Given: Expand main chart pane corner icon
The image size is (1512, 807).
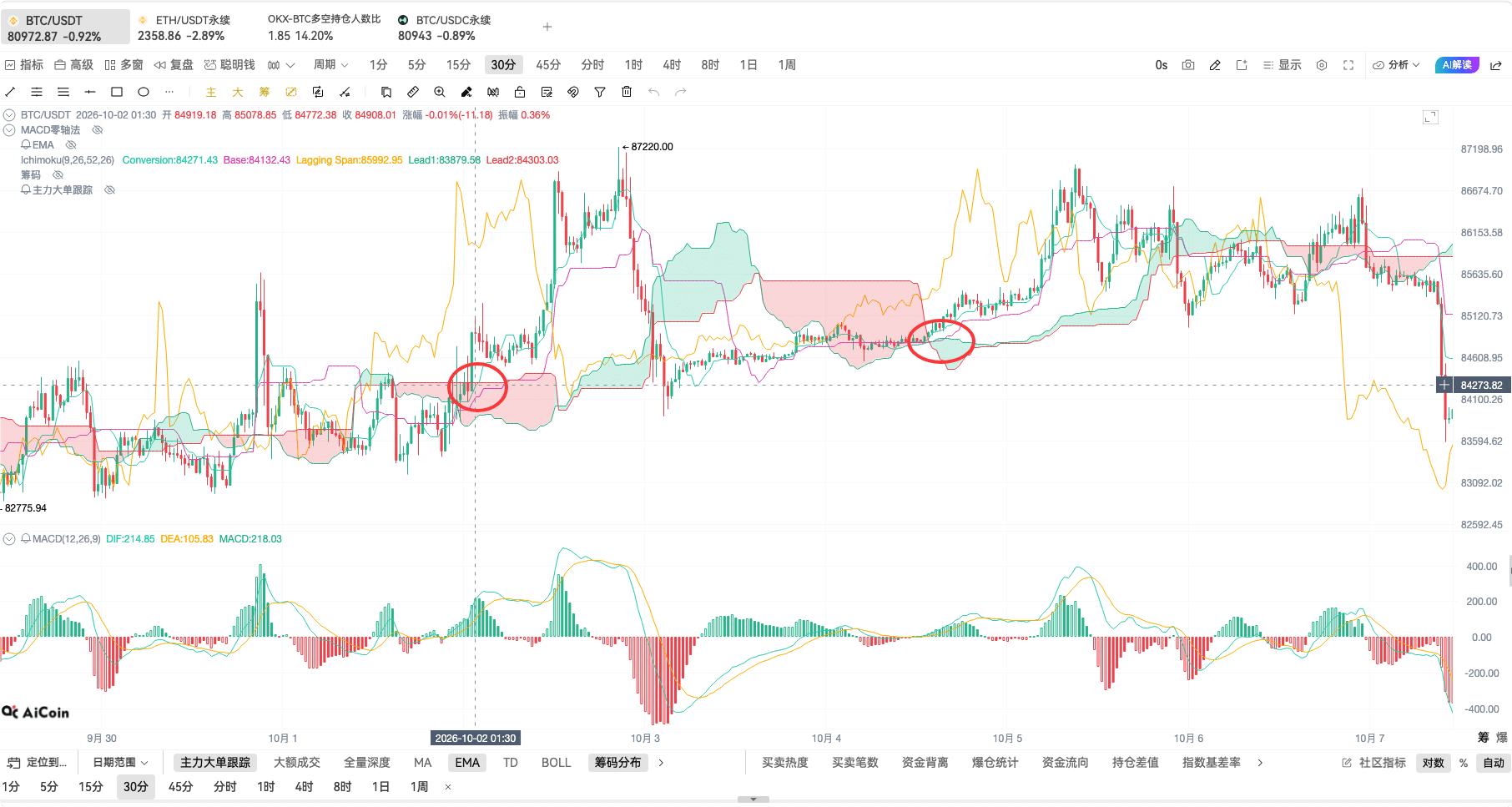Looking at the screenshot, I should (1430, 117).
